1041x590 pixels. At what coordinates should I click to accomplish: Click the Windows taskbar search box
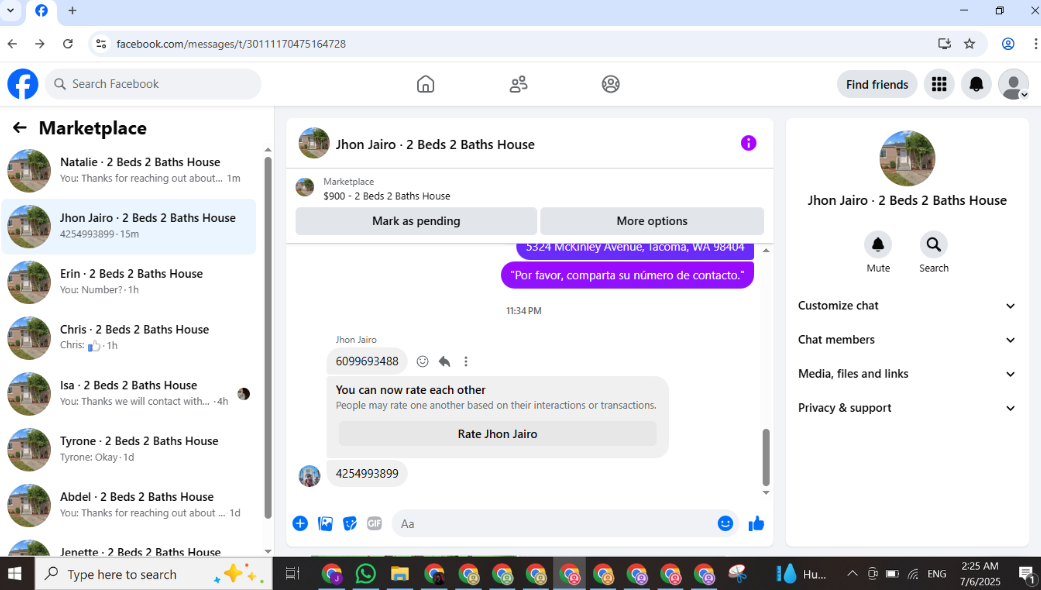click(152, 574)
